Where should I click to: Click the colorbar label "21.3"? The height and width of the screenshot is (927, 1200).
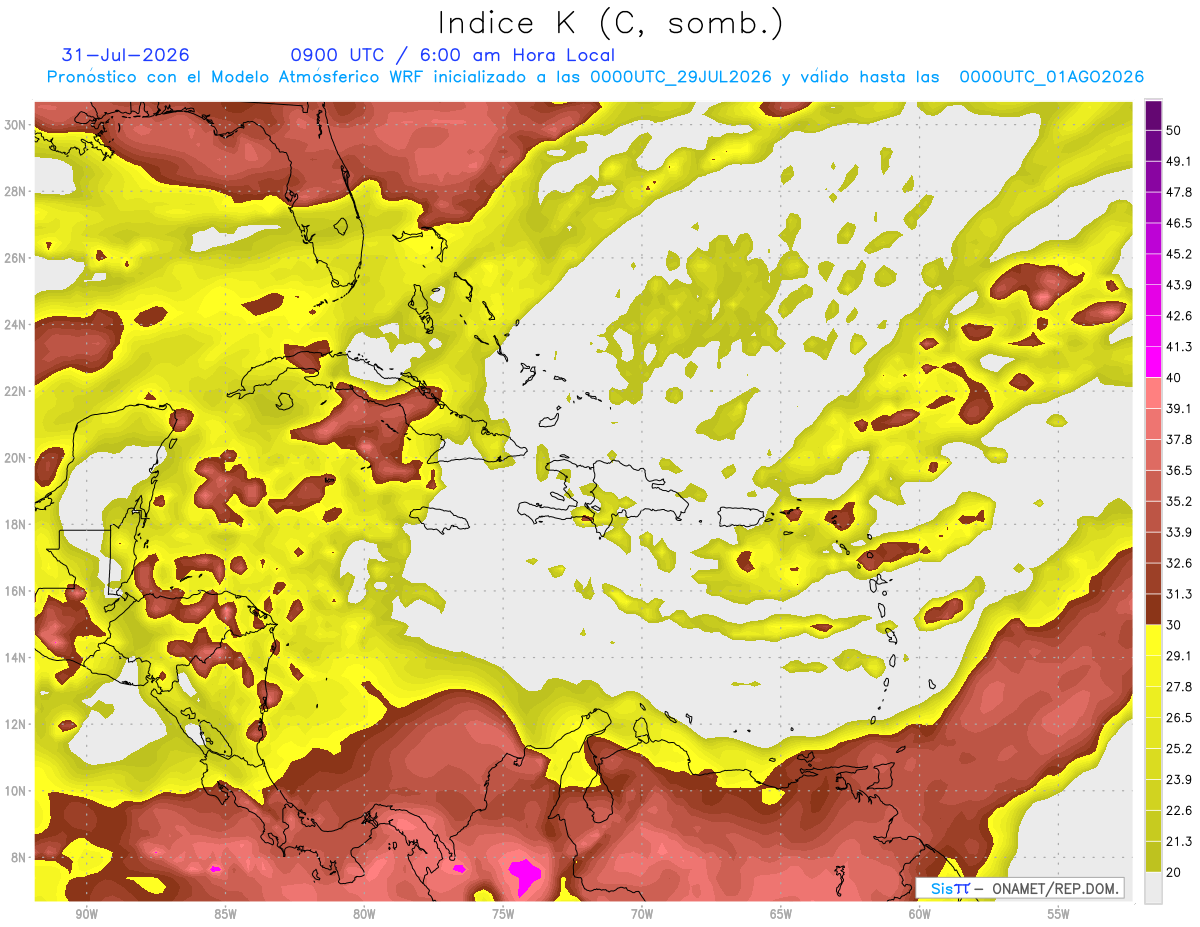pyautogui.click(x=1179, y=841)
